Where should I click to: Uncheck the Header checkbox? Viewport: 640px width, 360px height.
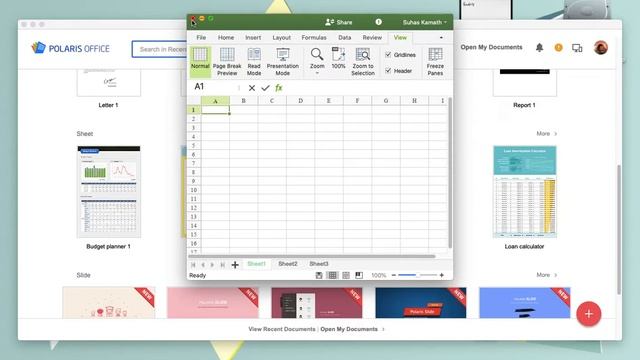coord(388,71)
